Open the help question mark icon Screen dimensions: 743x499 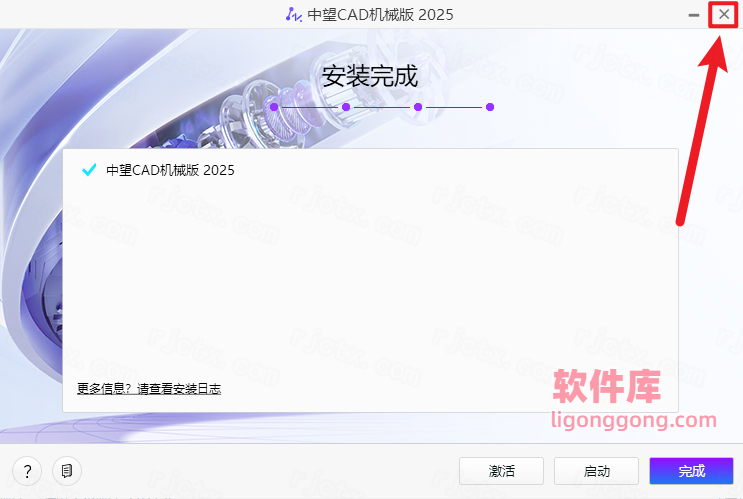pyautogui.click(x=27, y=471)
